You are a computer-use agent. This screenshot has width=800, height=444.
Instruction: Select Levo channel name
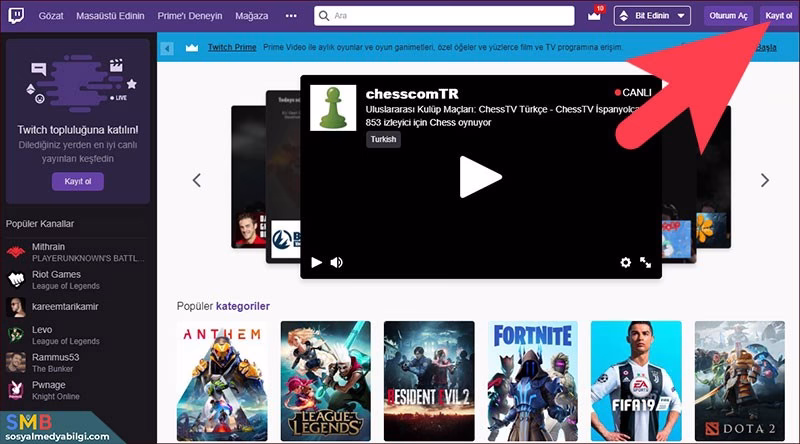point(42,330)
